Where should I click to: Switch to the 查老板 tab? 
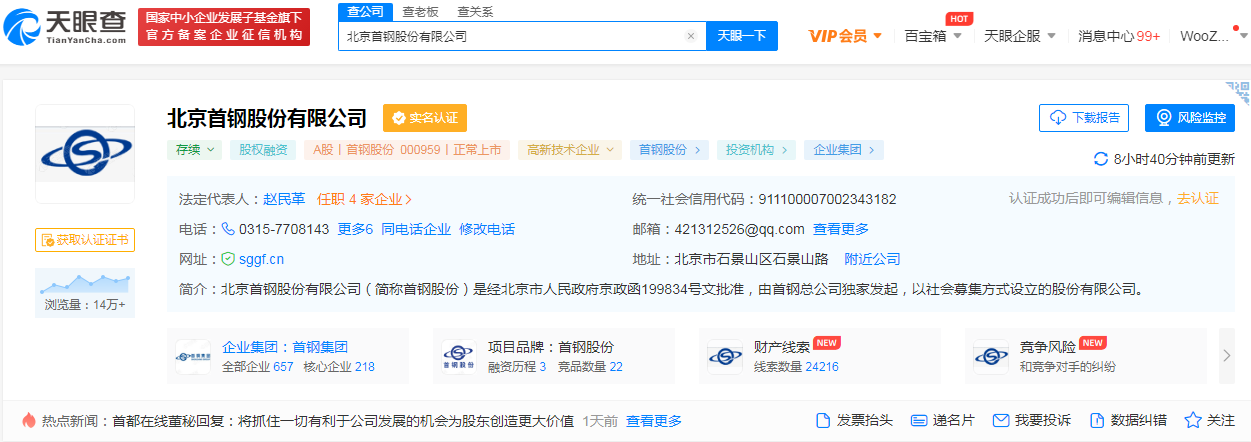point(420,12)
